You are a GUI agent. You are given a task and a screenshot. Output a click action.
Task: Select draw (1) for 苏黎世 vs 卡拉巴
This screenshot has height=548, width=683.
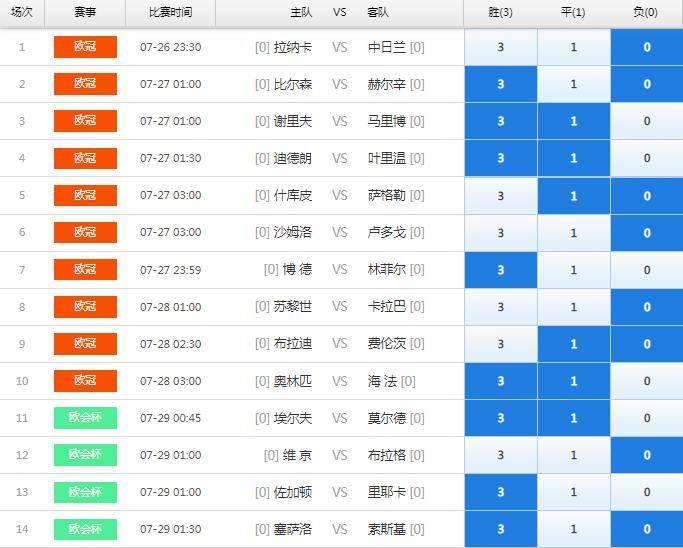tap(574, 307)
